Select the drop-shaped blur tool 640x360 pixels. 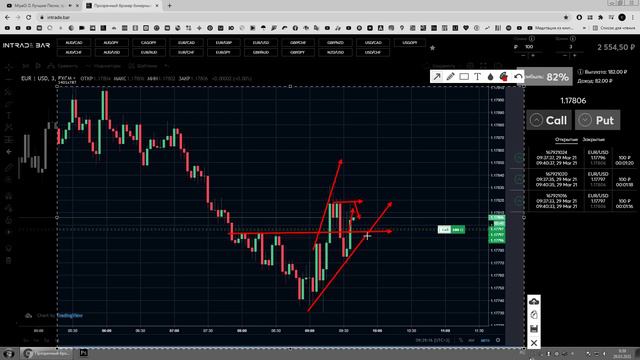491,77
